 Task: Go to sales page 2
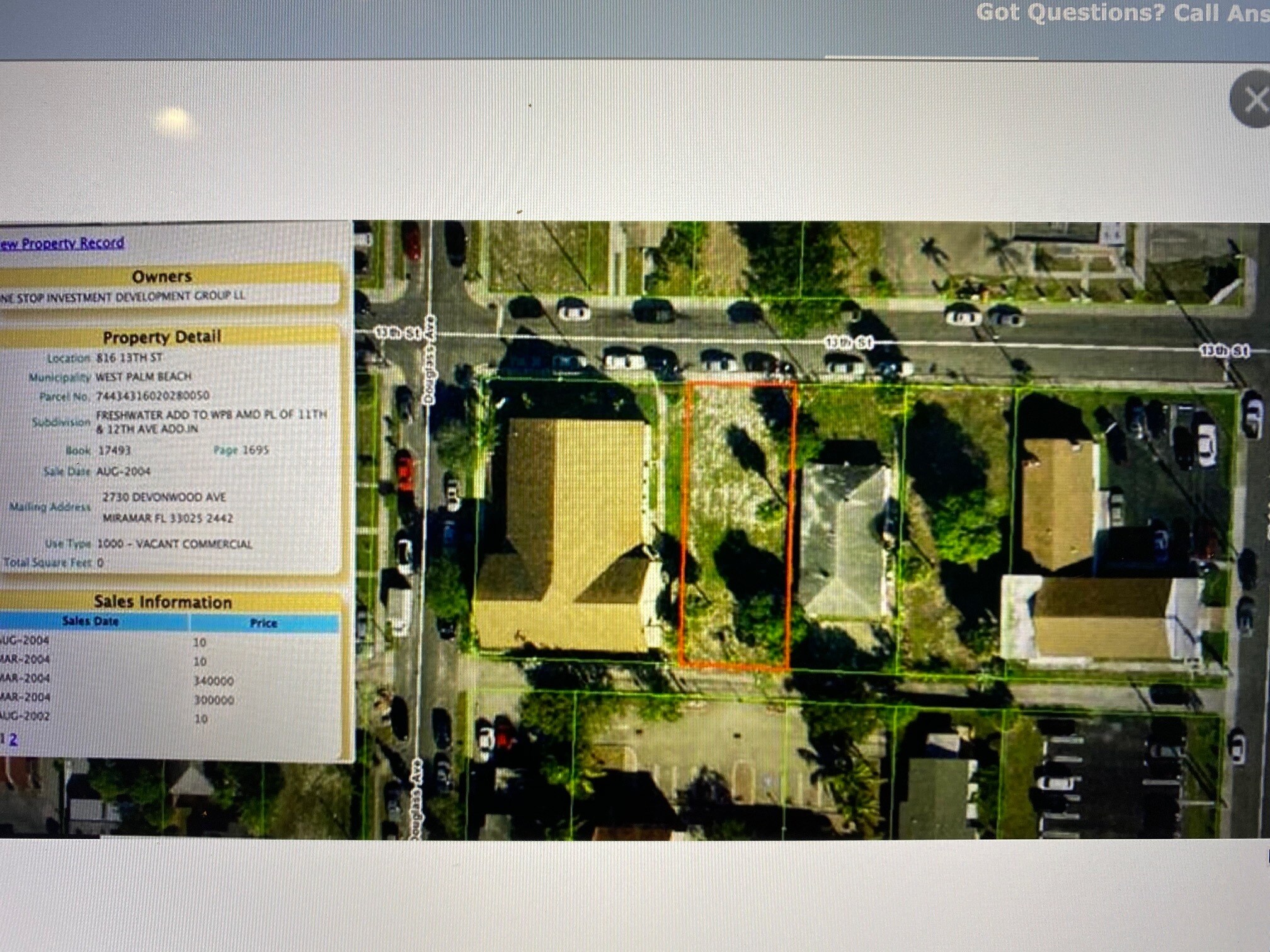(13, 740)
